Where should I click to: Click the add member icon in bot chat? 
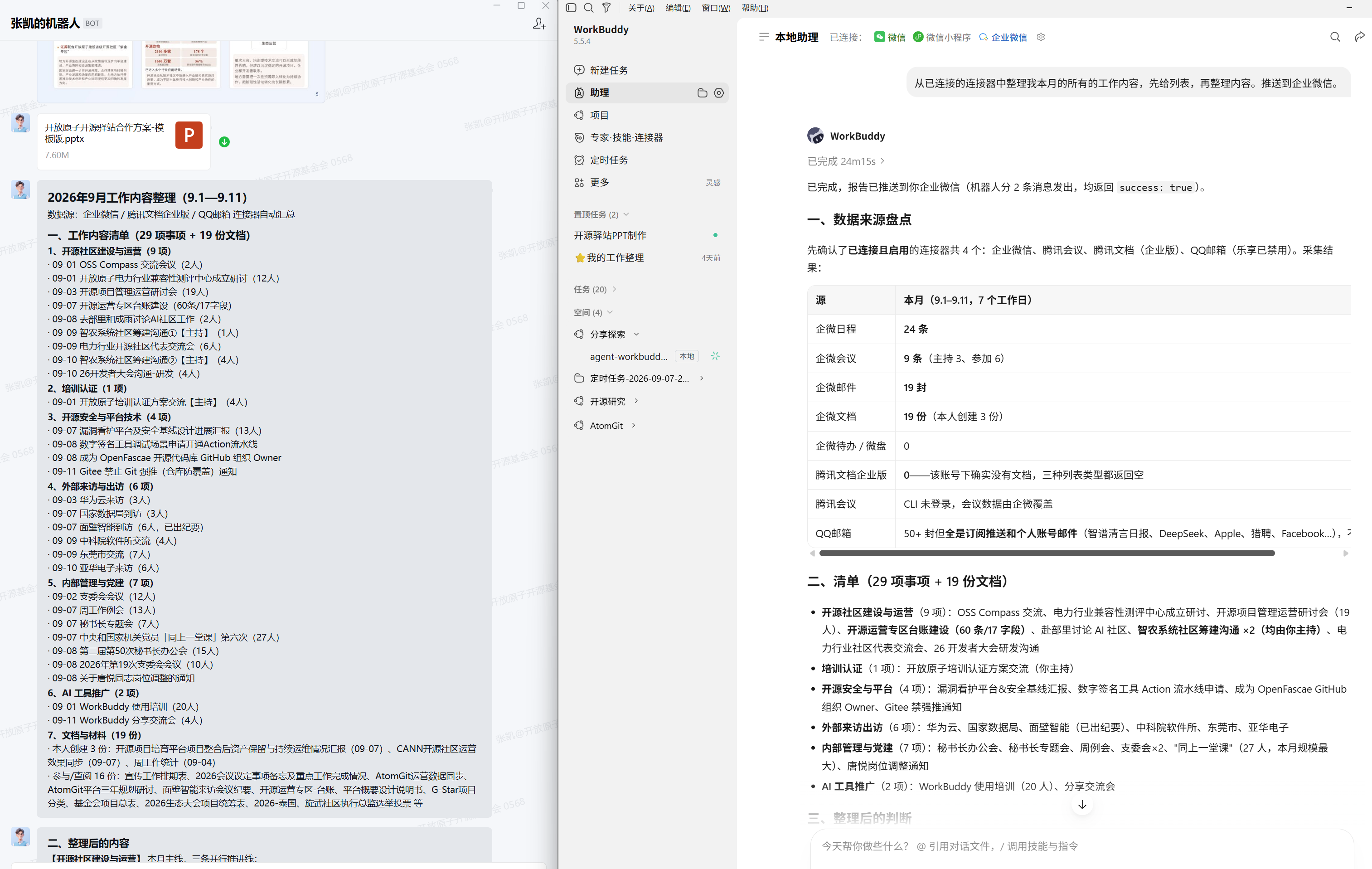click(539, 24)
